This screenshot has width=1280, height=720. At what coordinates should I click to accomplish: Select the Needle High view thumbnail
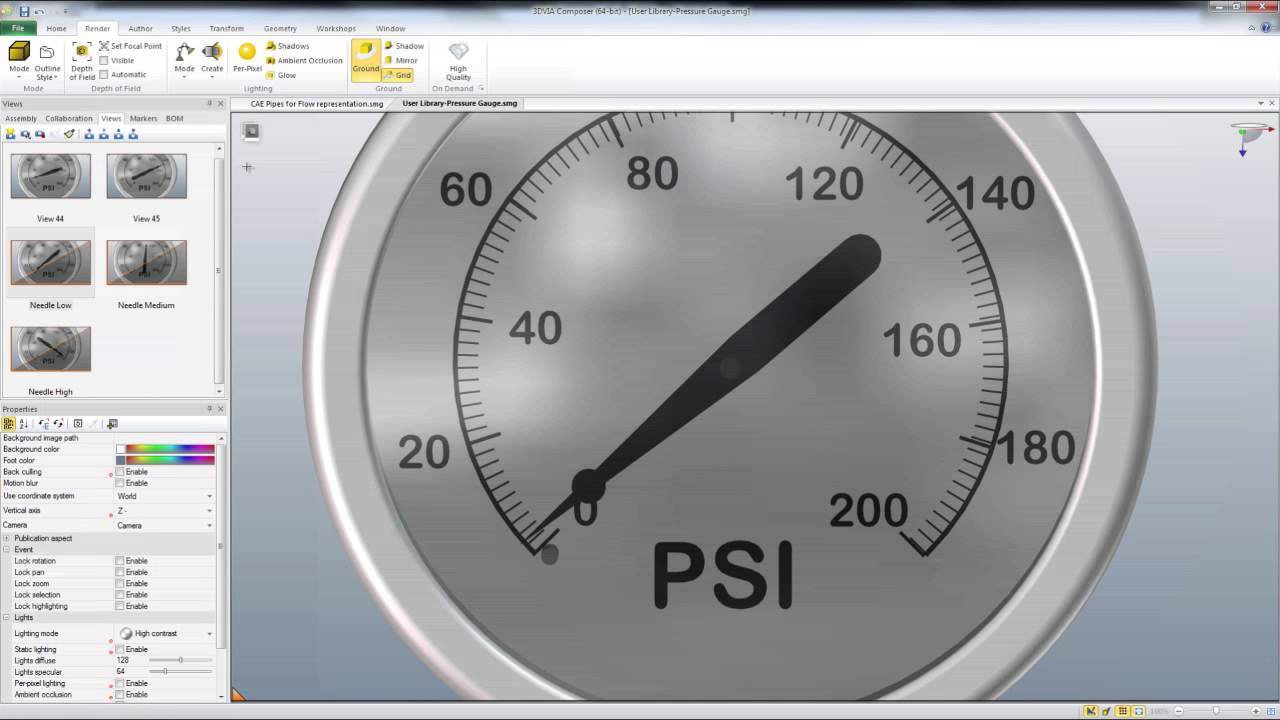click(x=50, y=350)
